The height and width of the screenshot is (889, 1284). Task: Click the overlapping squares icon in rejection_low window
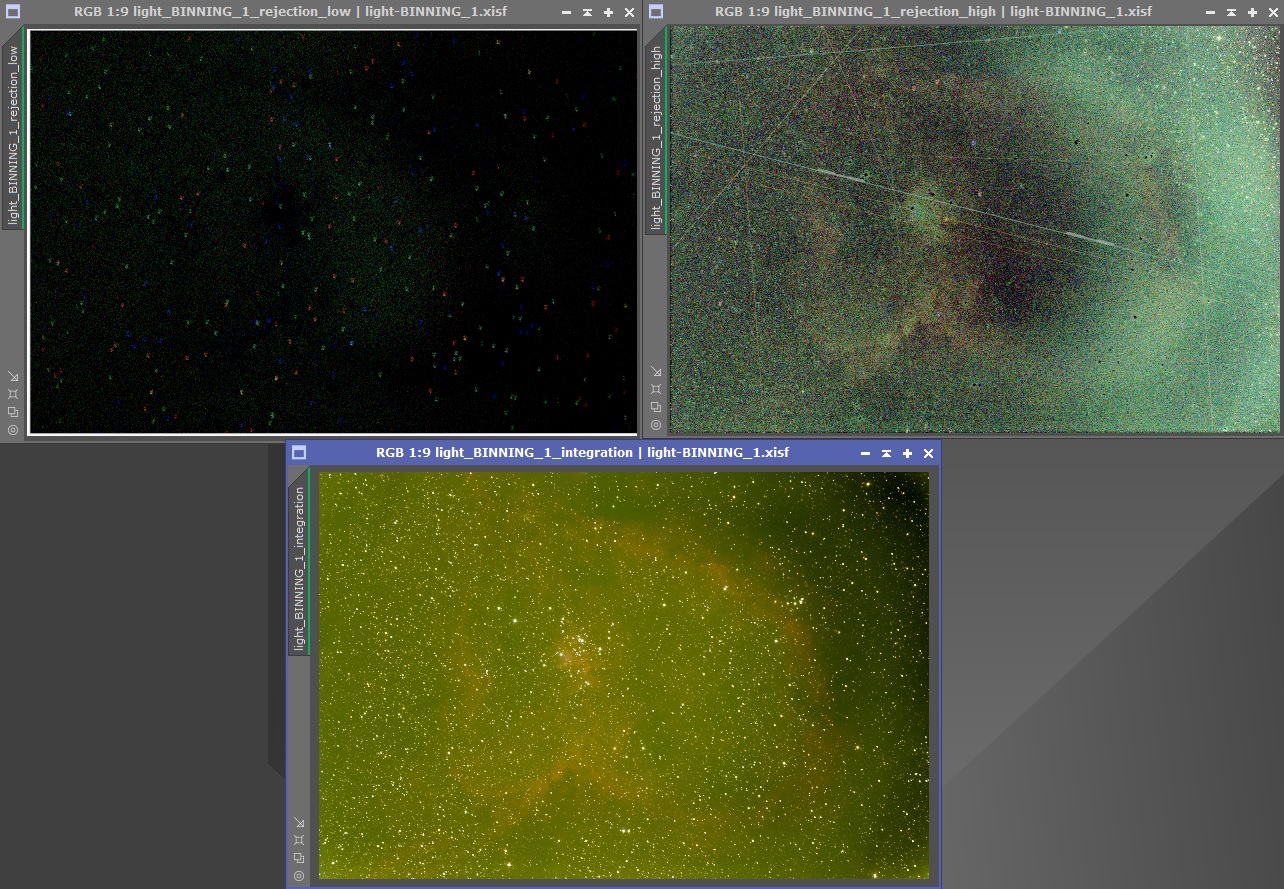13,412
